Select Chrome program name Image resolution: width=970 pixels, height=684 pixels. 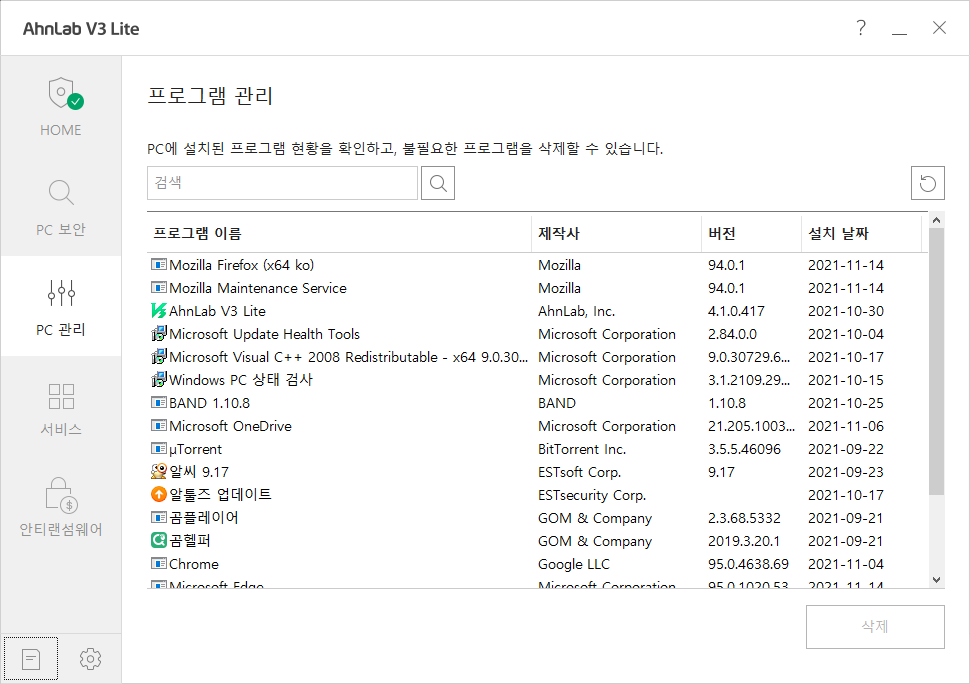(x=194, y=564)
